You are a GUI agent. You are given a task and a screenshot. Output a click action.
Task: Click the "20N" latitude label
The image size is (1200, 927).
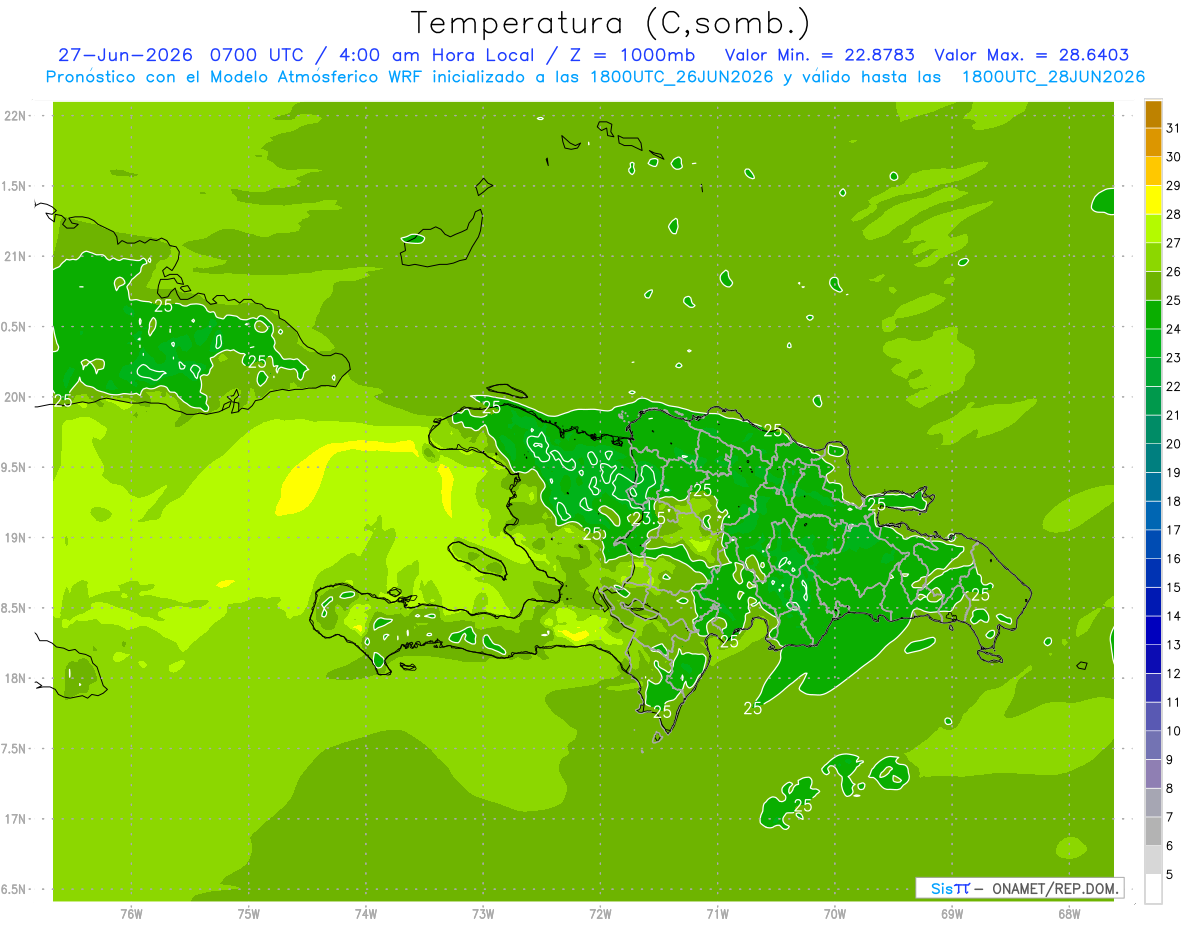click(x=16, y=398)
